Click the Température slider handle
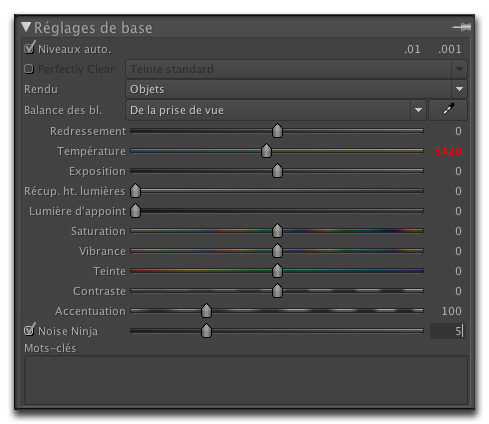This screenshot has width=489, height=424. [x=266, y=151]
